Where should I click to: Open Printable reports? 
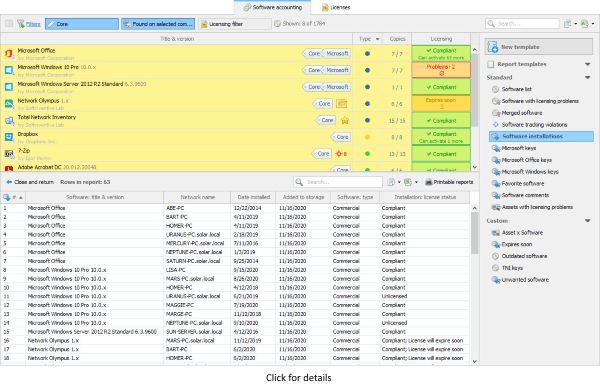tap(449, 182)
